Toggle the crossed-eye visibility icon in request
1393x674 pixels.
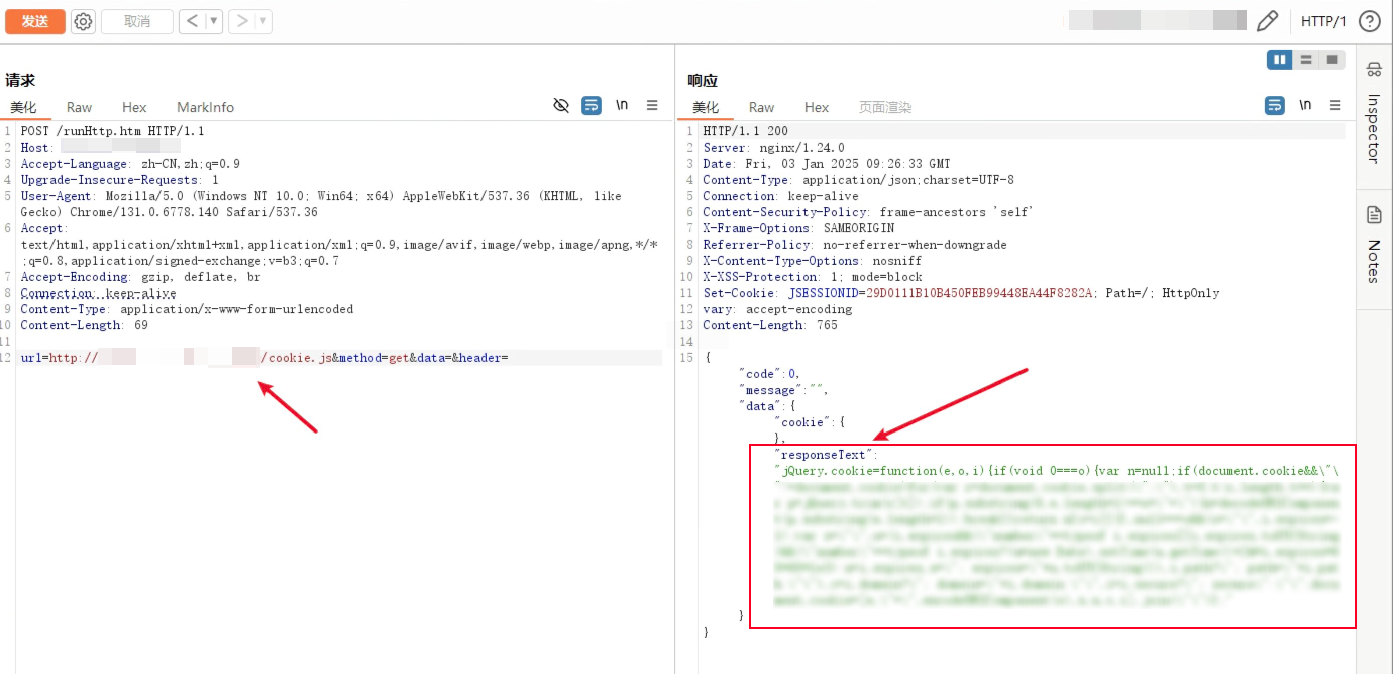click(x=561, y=105)
